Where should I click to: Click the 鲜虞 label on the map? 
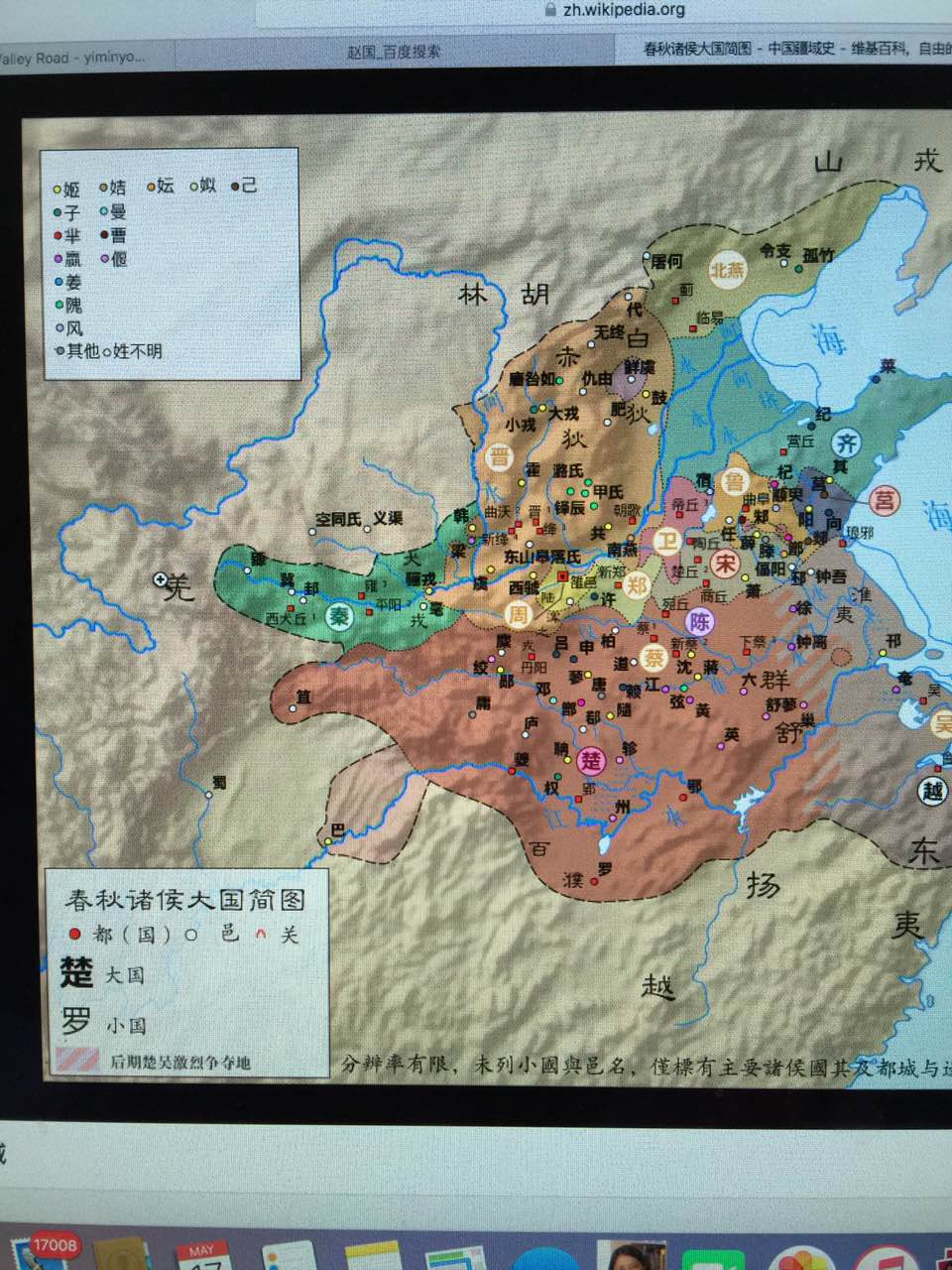tap(639, 367)
